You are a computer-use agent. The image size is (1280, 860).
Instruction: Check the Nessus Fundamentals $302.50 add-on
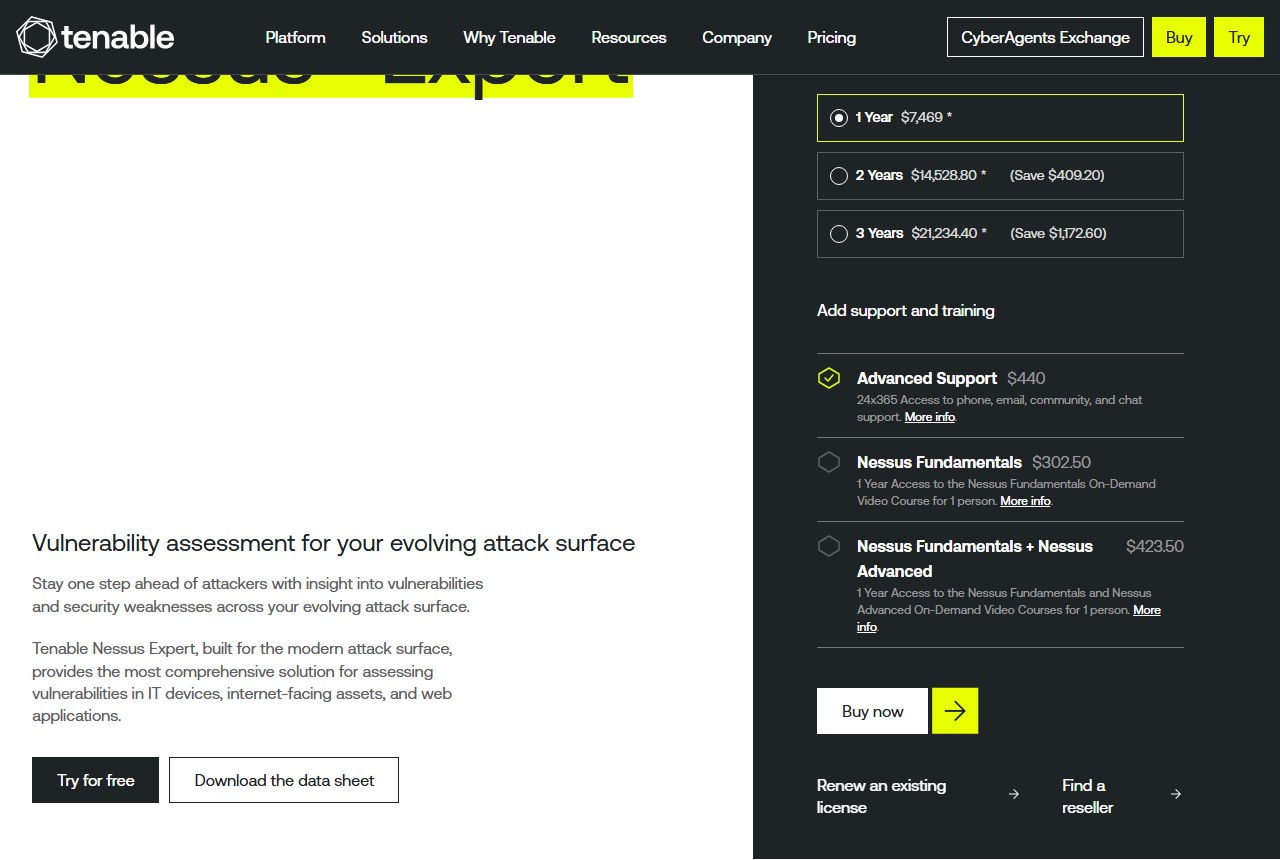pos(829,462)
